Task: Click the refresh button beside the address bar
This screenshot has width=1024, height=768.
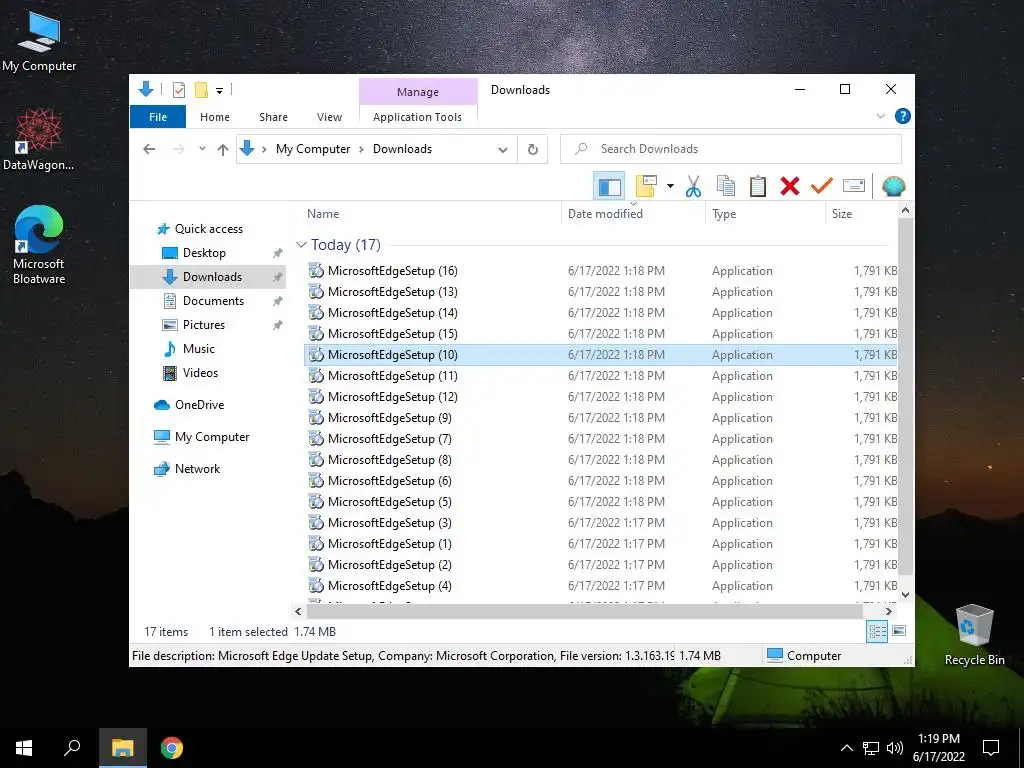Action: click(533, 150)
